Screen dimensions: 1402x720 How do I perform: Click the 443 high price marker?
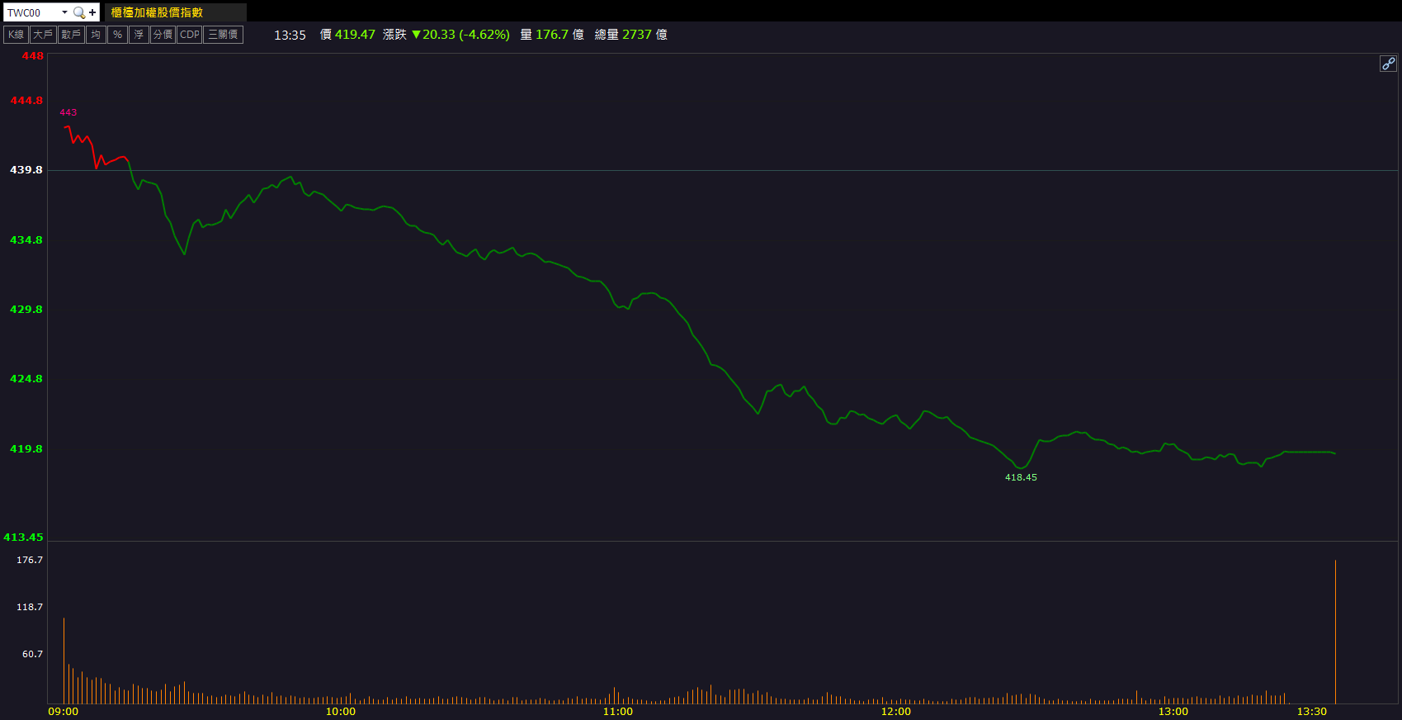pyautogui.click(x=68, y=113)
